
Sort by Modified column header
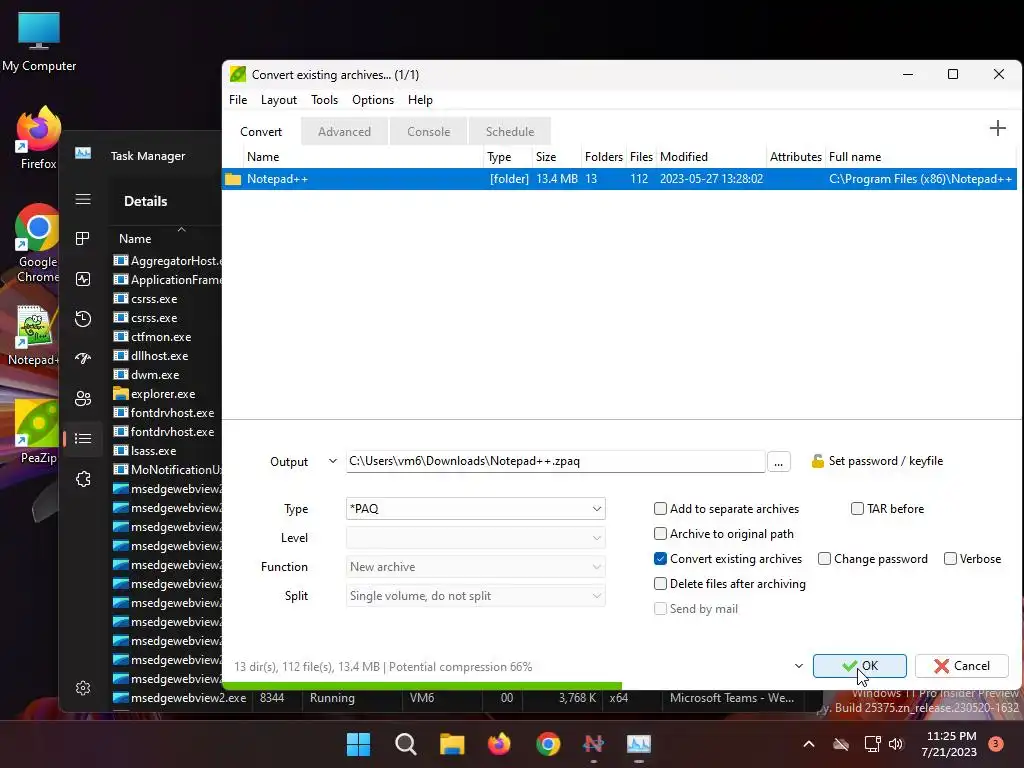point(711,157)
